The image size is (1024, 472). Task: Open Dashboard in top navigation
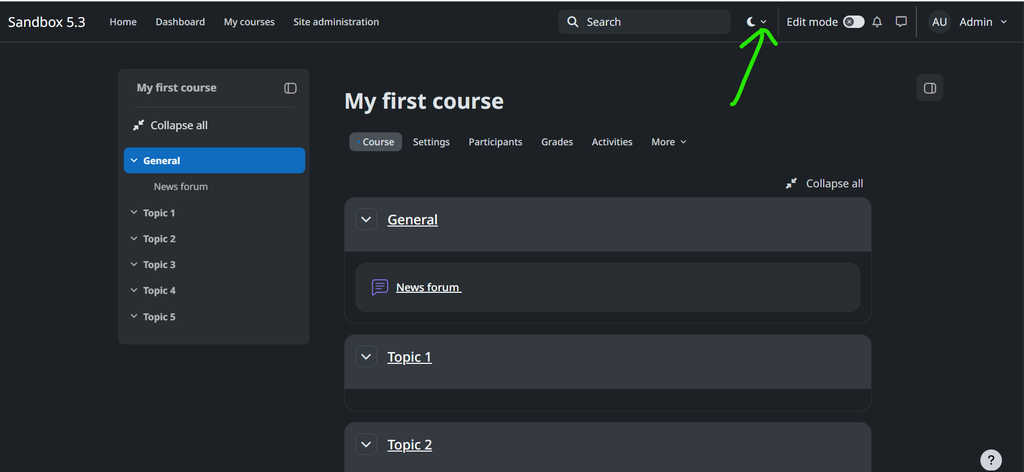(180, 22)
